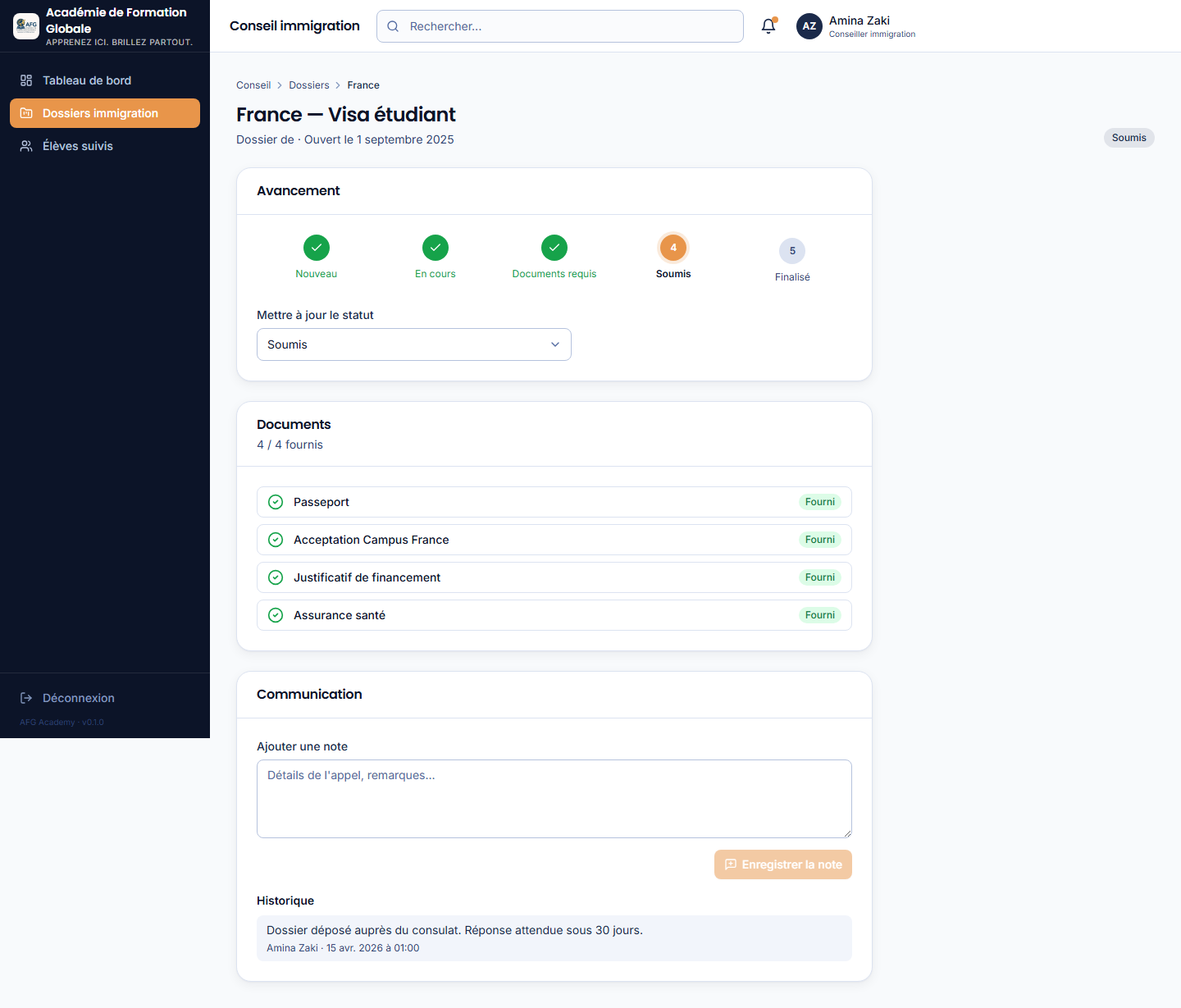This screenshot has height=1008, width=1181.
Task: Click the Documents requis step checkmark
Action: pyautogui.click(x=554, y=248)
